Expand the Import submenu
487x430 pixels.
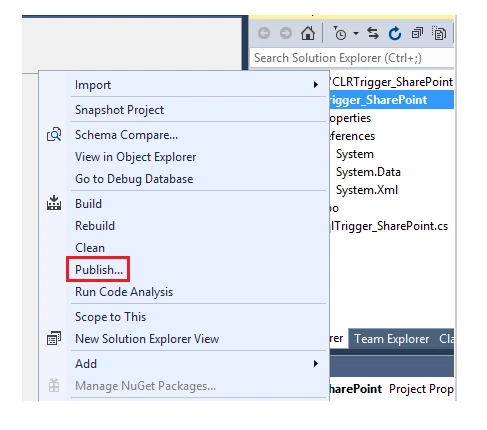point(198,85)
